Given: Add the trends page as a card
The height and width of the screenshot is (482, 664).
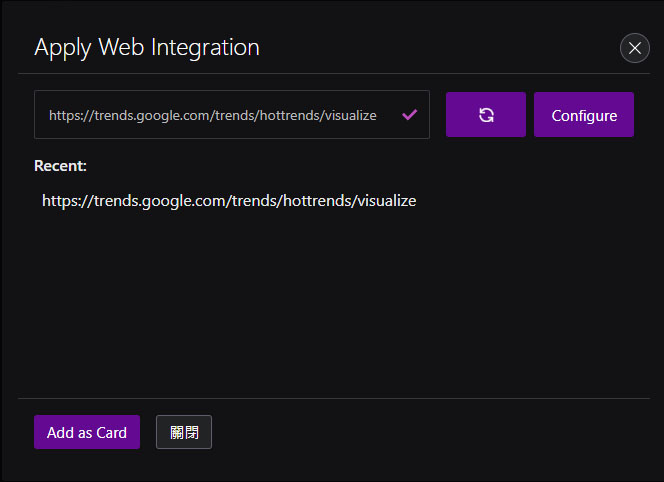Looking at the screenshot, I should tap(87, 432).
